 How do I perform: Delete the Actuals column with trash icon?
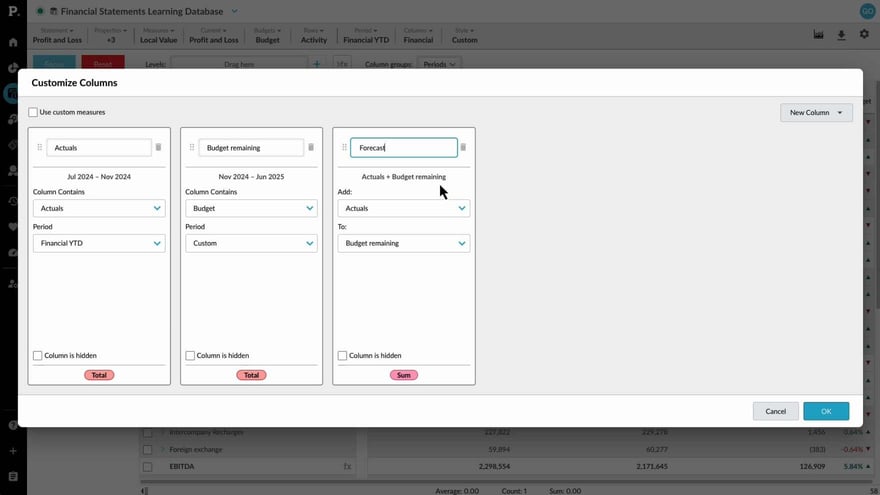click(158, 147)
